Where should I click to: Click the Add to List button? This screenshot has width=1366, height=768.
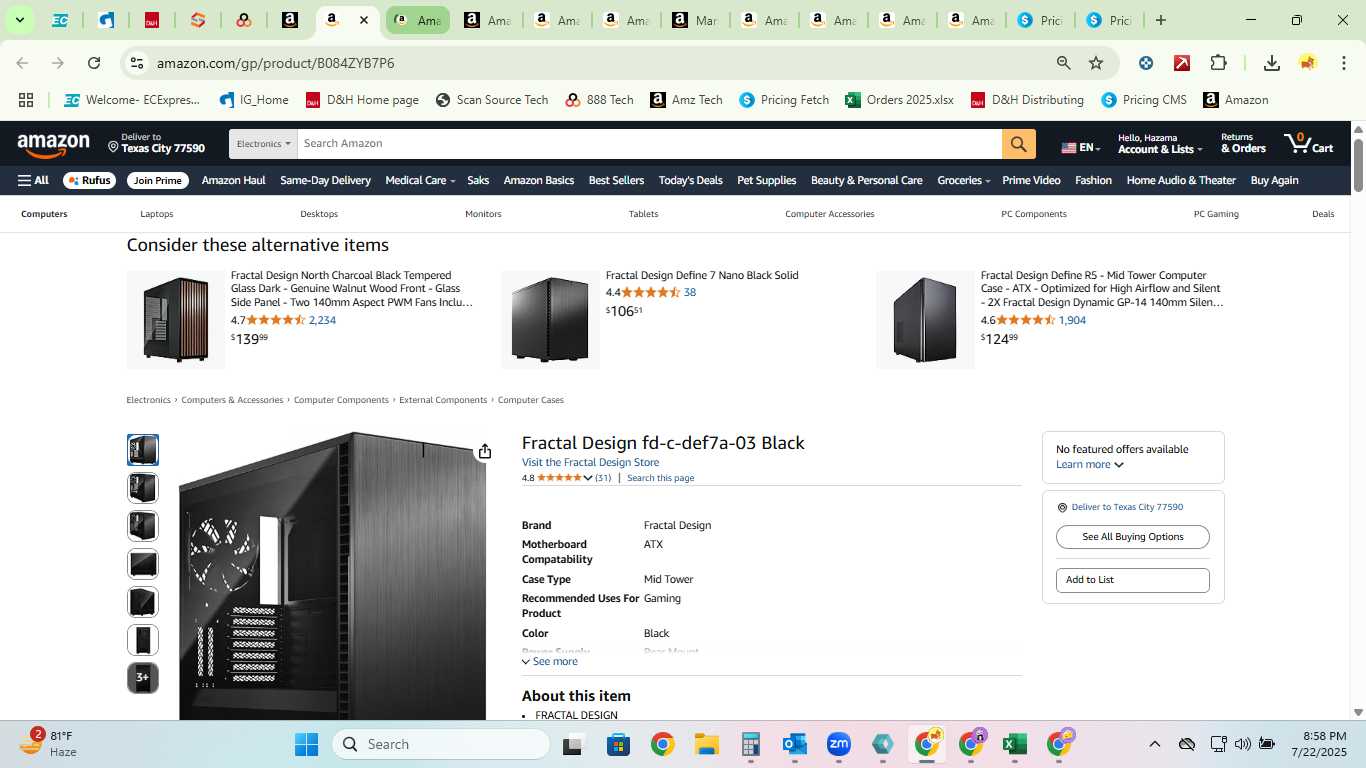coord(1133,580)
